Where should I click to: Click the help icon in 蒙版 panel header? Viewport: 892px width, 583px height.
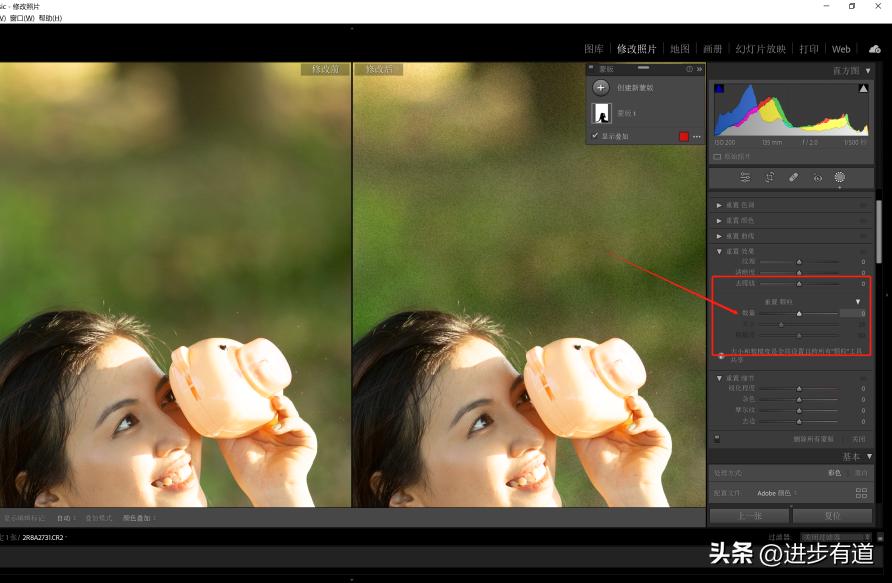(x=689, y=69)
